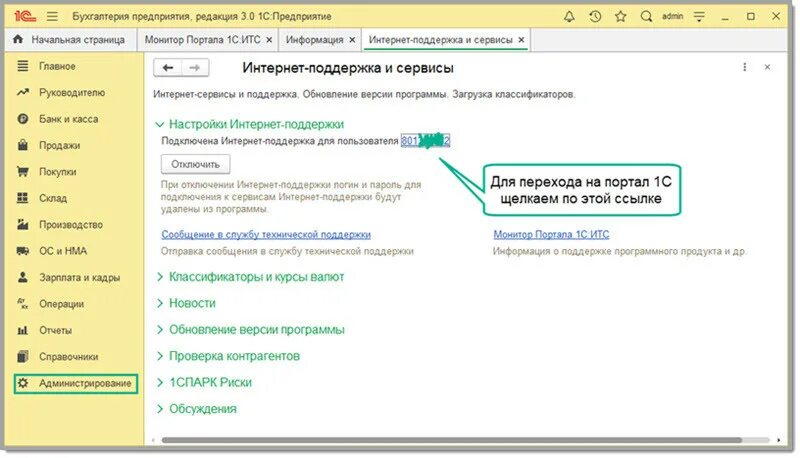
Task: Open the user login link to portal 1C
Action: pyautogui.click(x=426, y=140)
